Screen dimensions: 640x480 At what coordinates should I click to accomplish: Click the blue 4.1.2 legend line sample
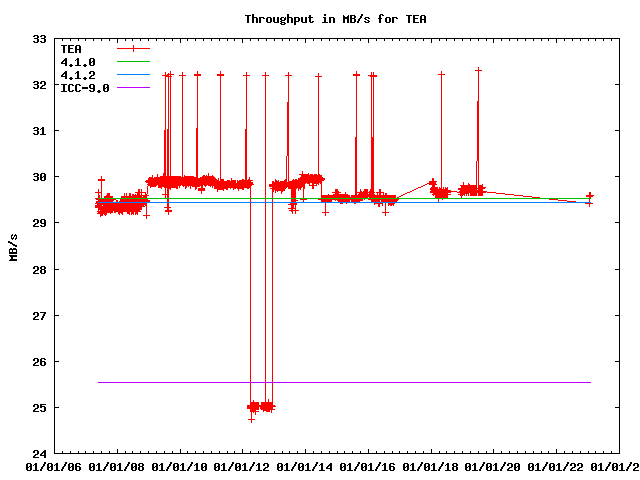(x=133, y=75)
